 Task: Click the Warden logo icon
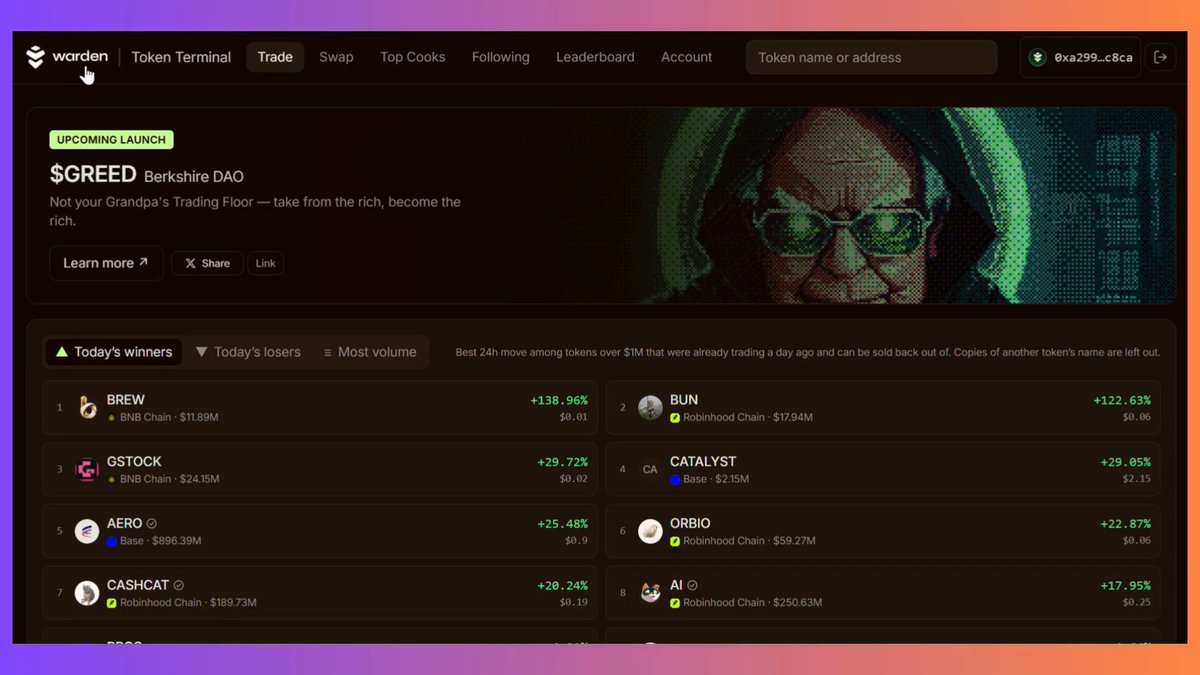coord(36,57)
